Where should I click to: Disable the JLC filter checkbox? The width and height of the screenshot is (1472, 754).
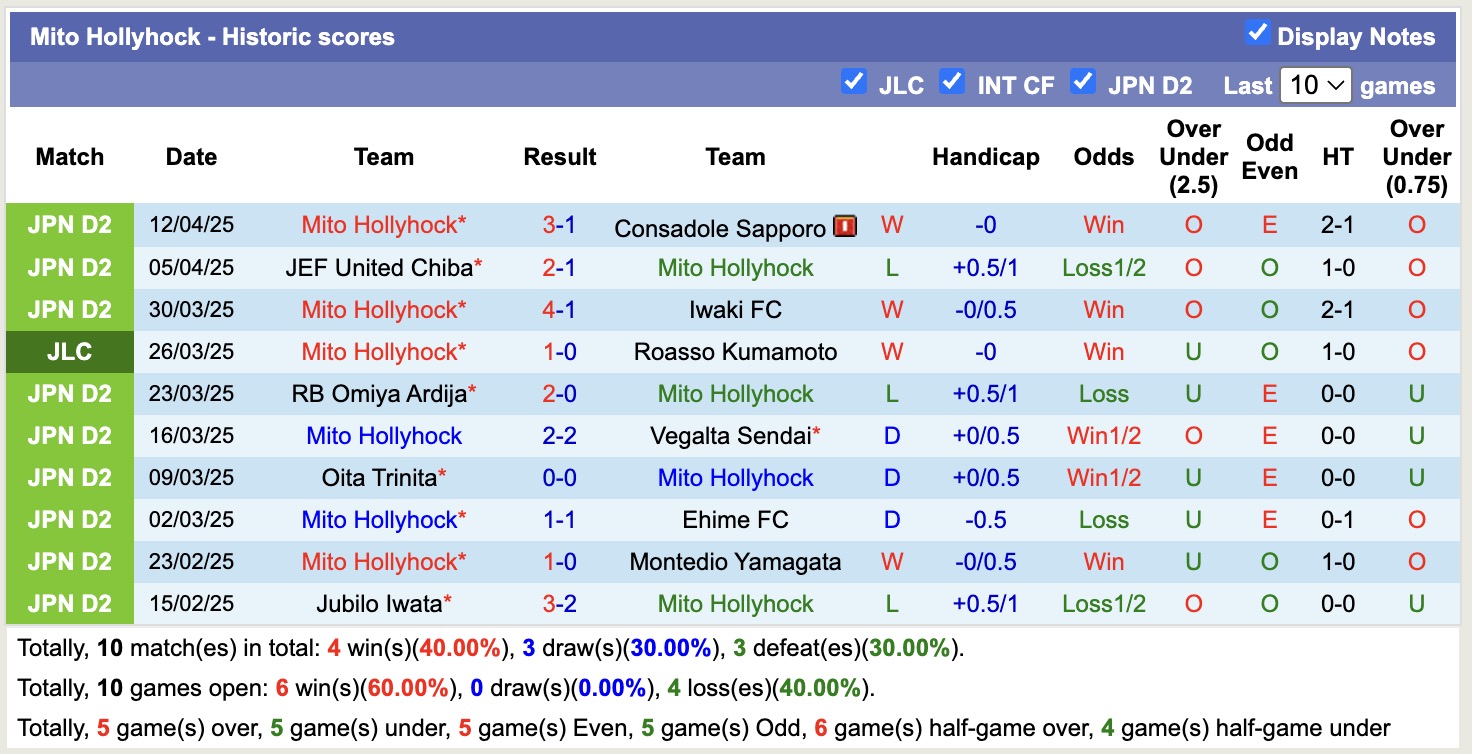coord(854,83)
